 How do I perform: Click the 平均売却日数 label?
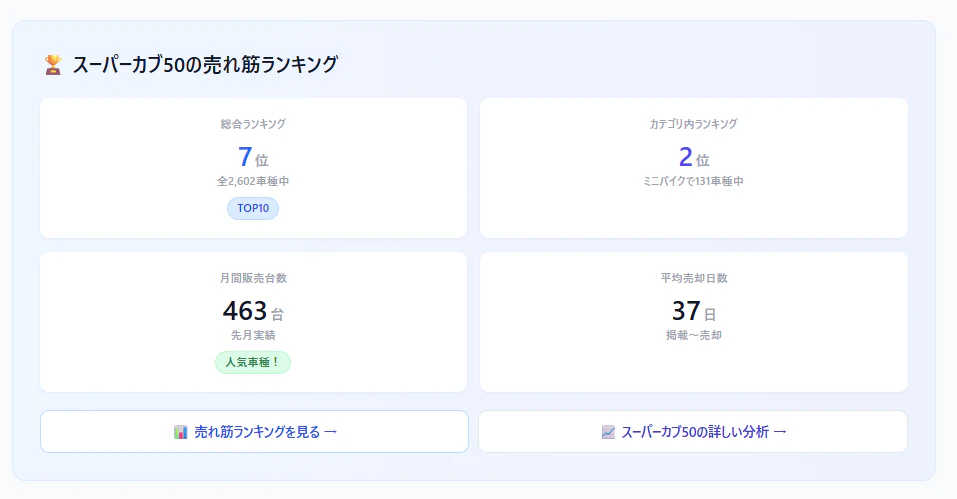693,278
